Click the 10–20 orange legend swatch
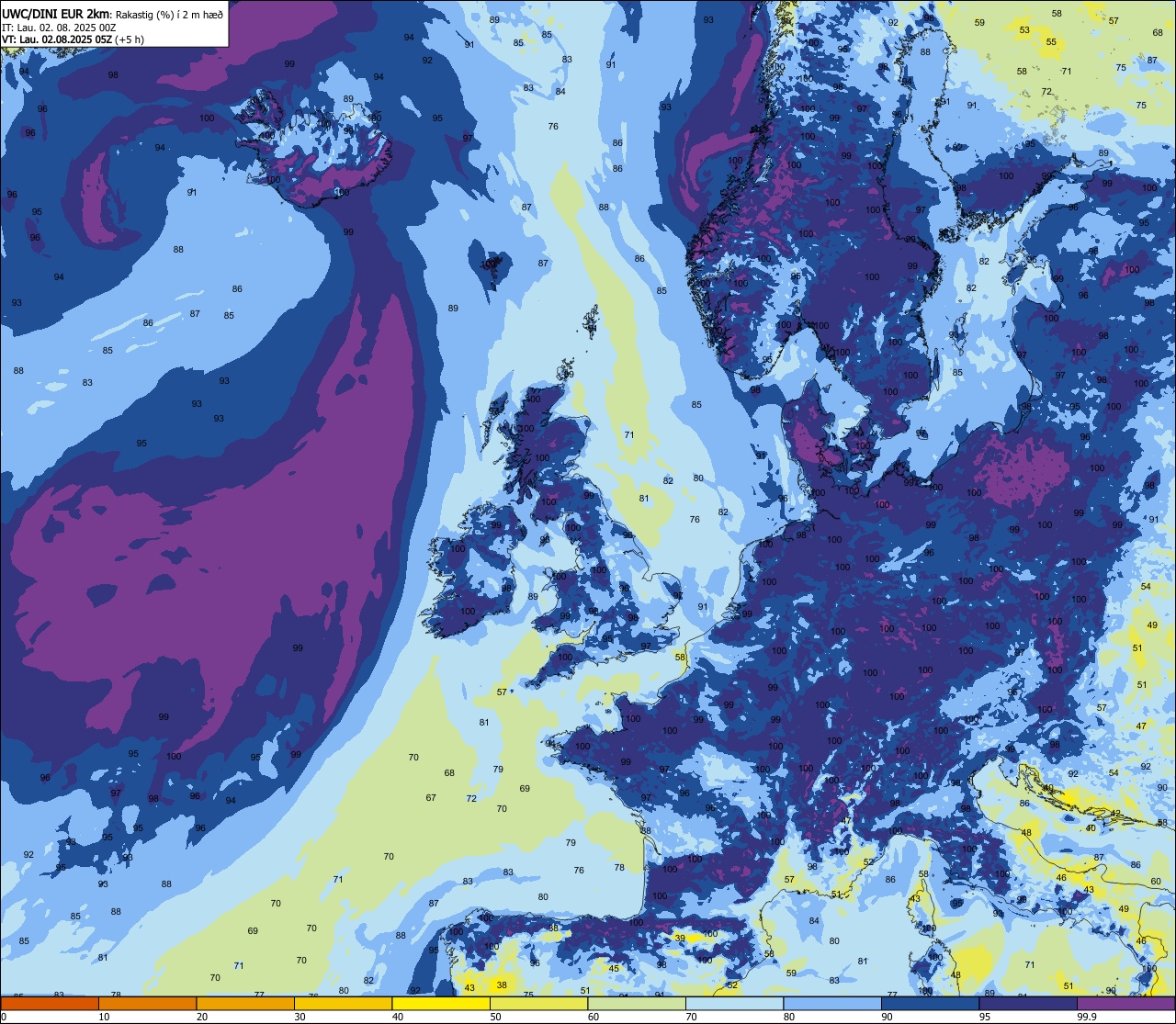Image resolution: width=1176 pixels, height=1024 pixels. [x=147, y=1003]
